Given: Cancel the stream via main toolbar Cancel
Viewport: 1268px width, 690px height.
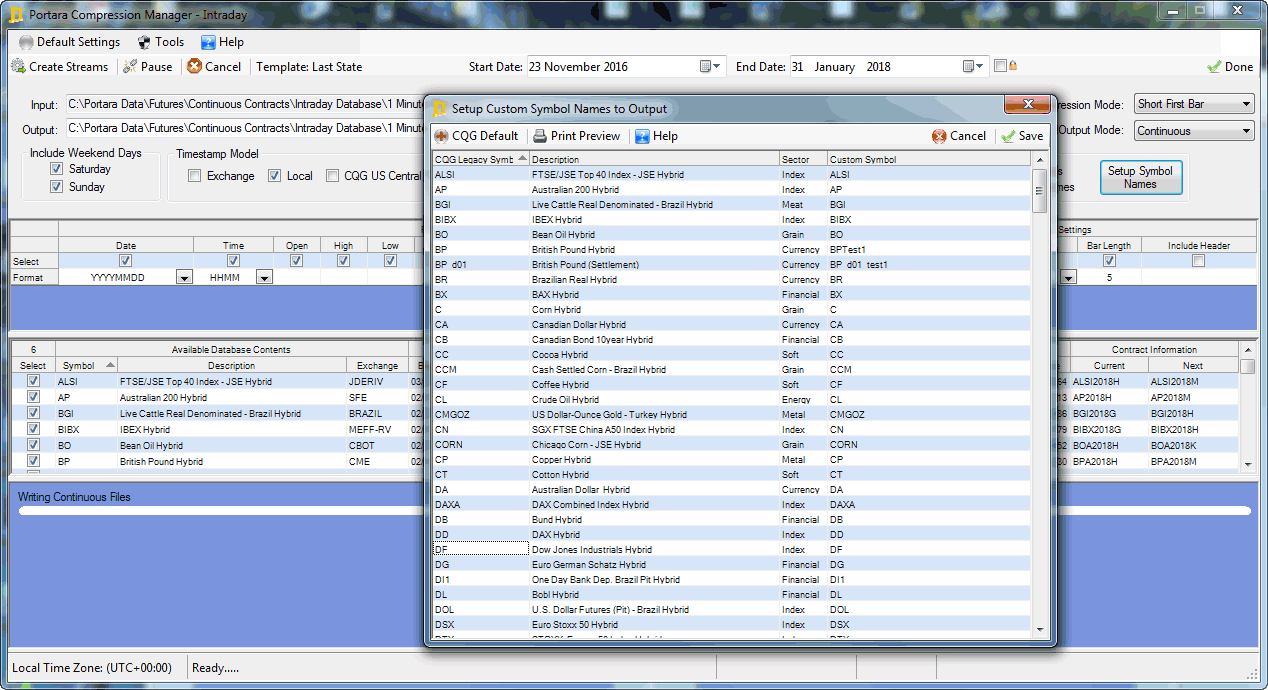Looking at the screenshot, I should pos(214,67).
